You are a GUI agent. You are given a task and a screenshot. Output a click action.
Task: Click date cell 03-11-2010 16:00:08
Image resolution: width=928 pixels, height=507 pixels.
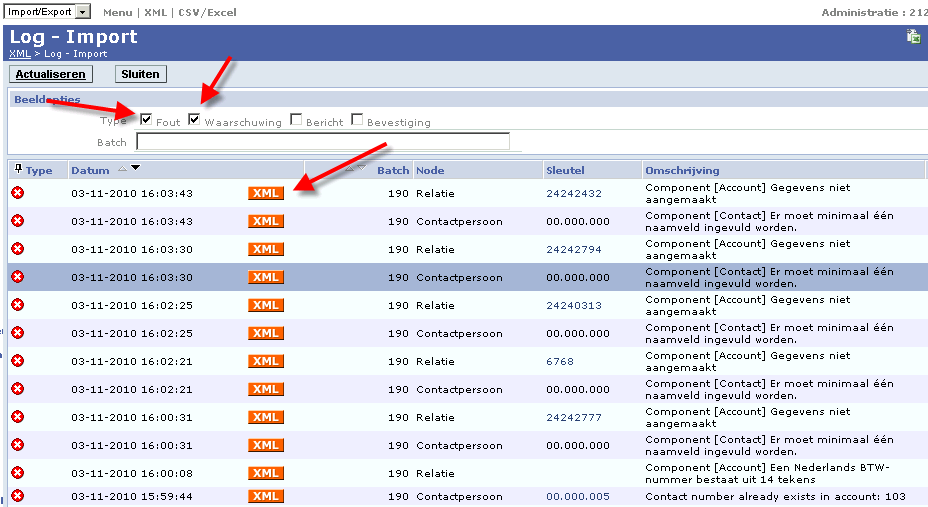[x=132, y=474]
